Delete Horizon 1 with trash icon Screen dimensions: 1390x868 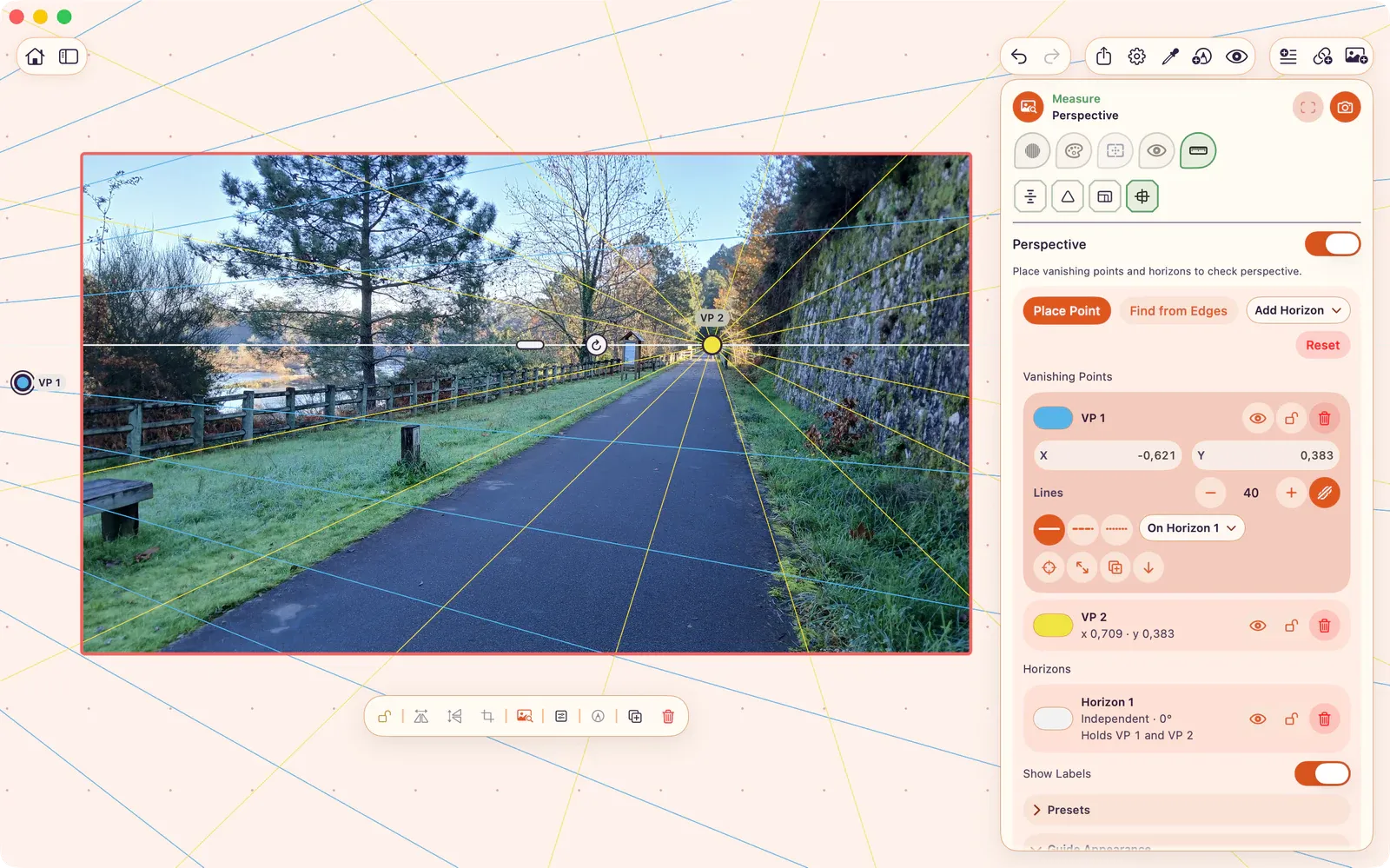[1324, 719]
